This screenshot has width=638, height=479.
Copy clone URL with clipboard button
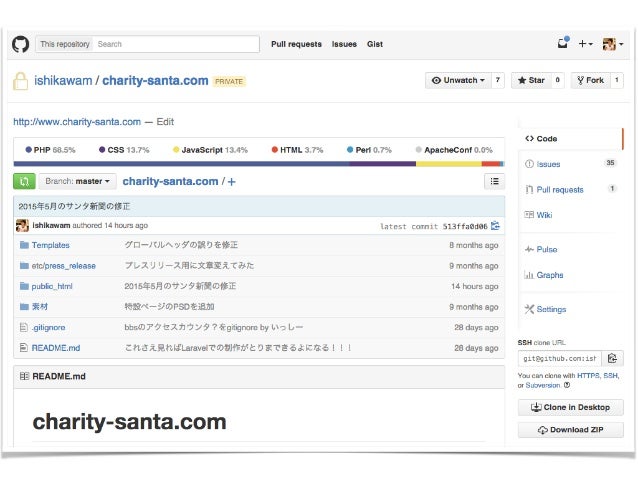click(x=612, y=359)
